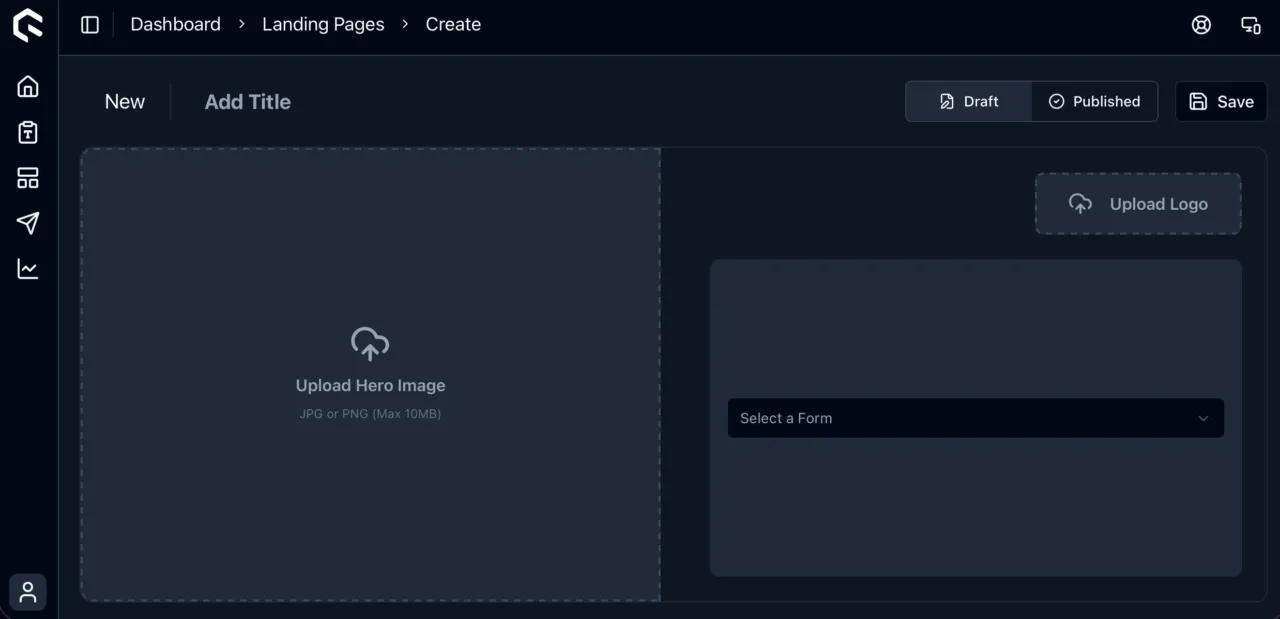1280x619 pixels.
Task: Open the analytics chart sidebar icon
Action: tap(28, 269)
